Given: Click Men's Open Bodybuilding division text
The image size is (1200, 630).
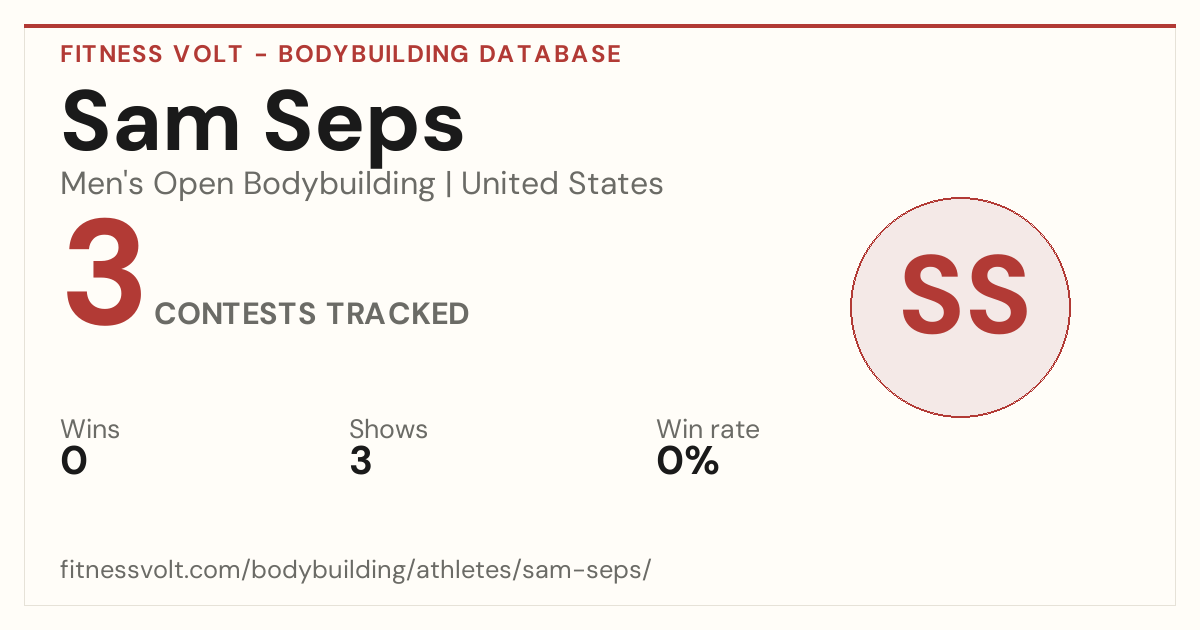Looking at the screenshot, I should (x=248, y=184).
